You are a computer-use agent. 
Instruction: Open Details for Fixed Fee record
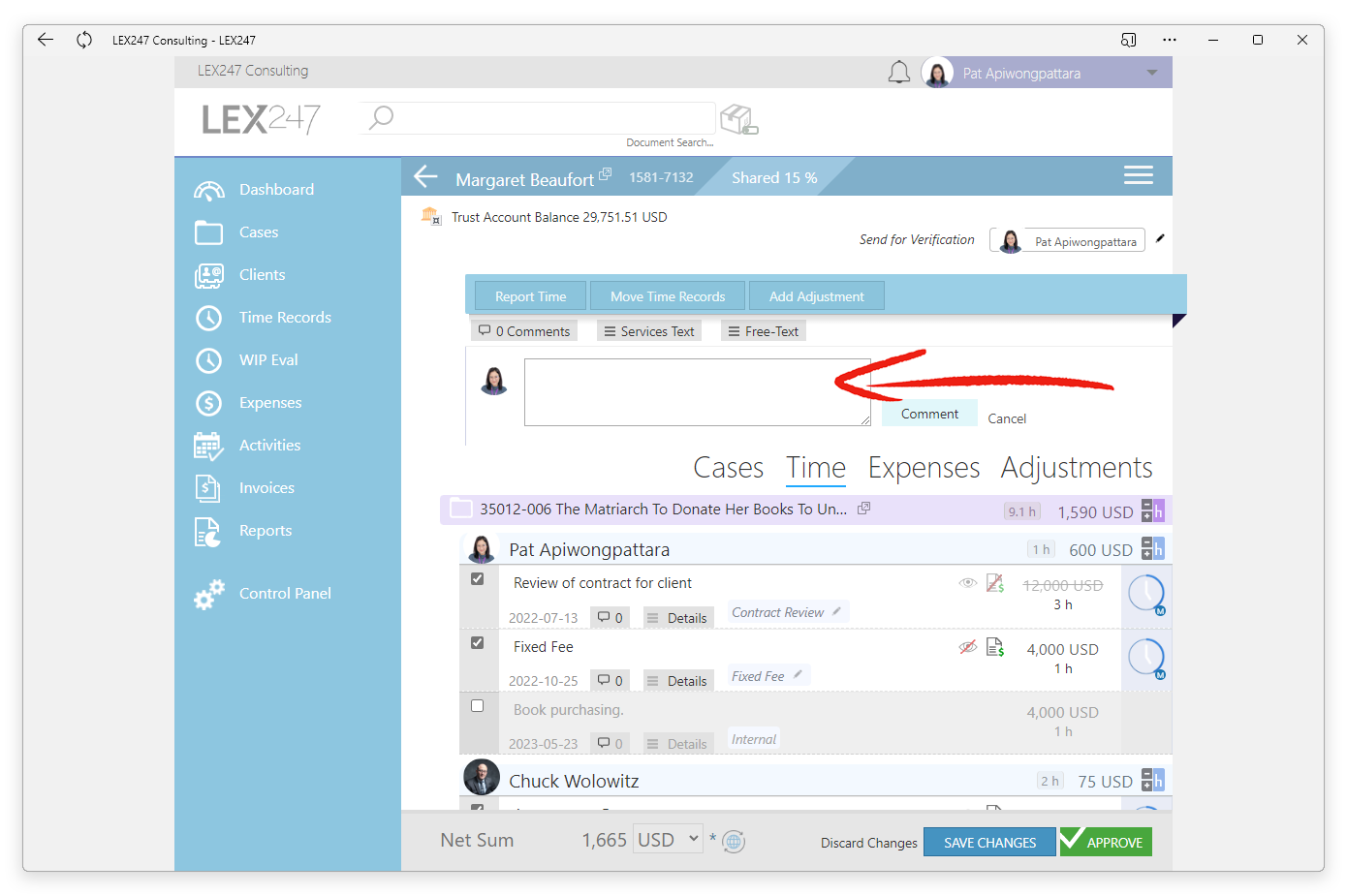[677, 680]
